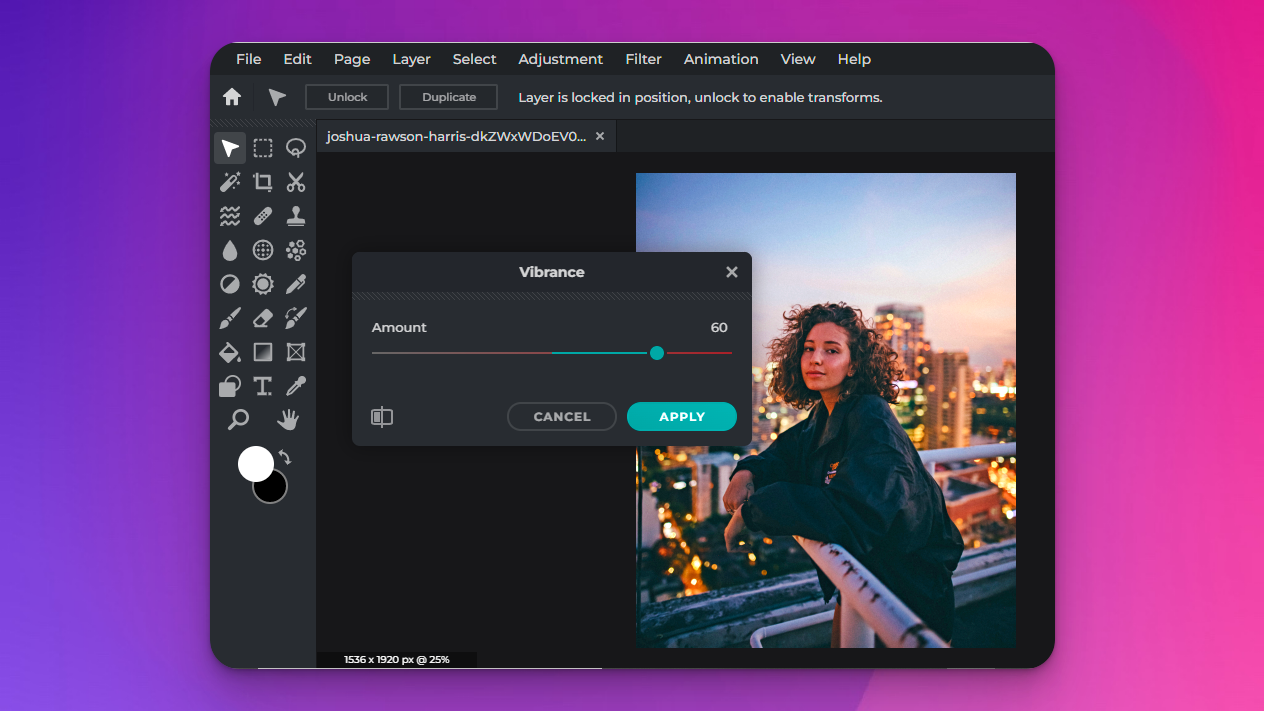
Task: Swap foreground and background colors
Action: pyautogui.click(x=285, y=457)
